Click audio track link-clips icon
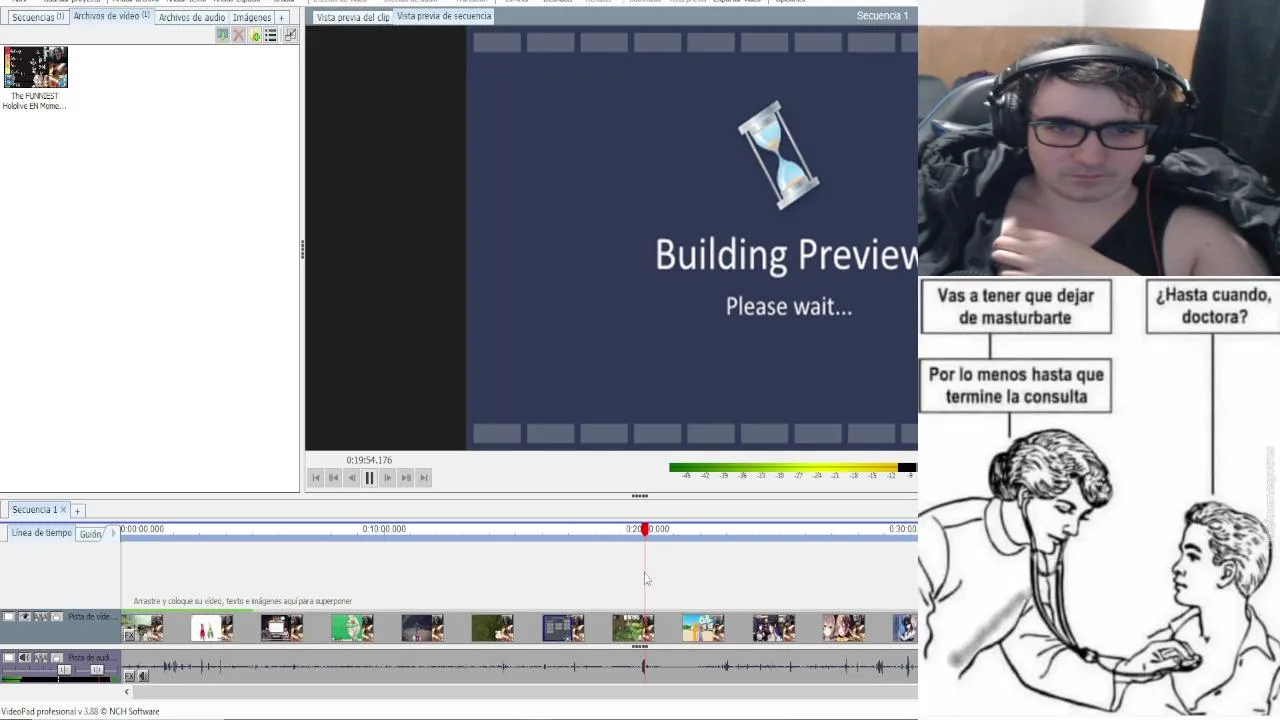1280x720 pixels. 41,658
